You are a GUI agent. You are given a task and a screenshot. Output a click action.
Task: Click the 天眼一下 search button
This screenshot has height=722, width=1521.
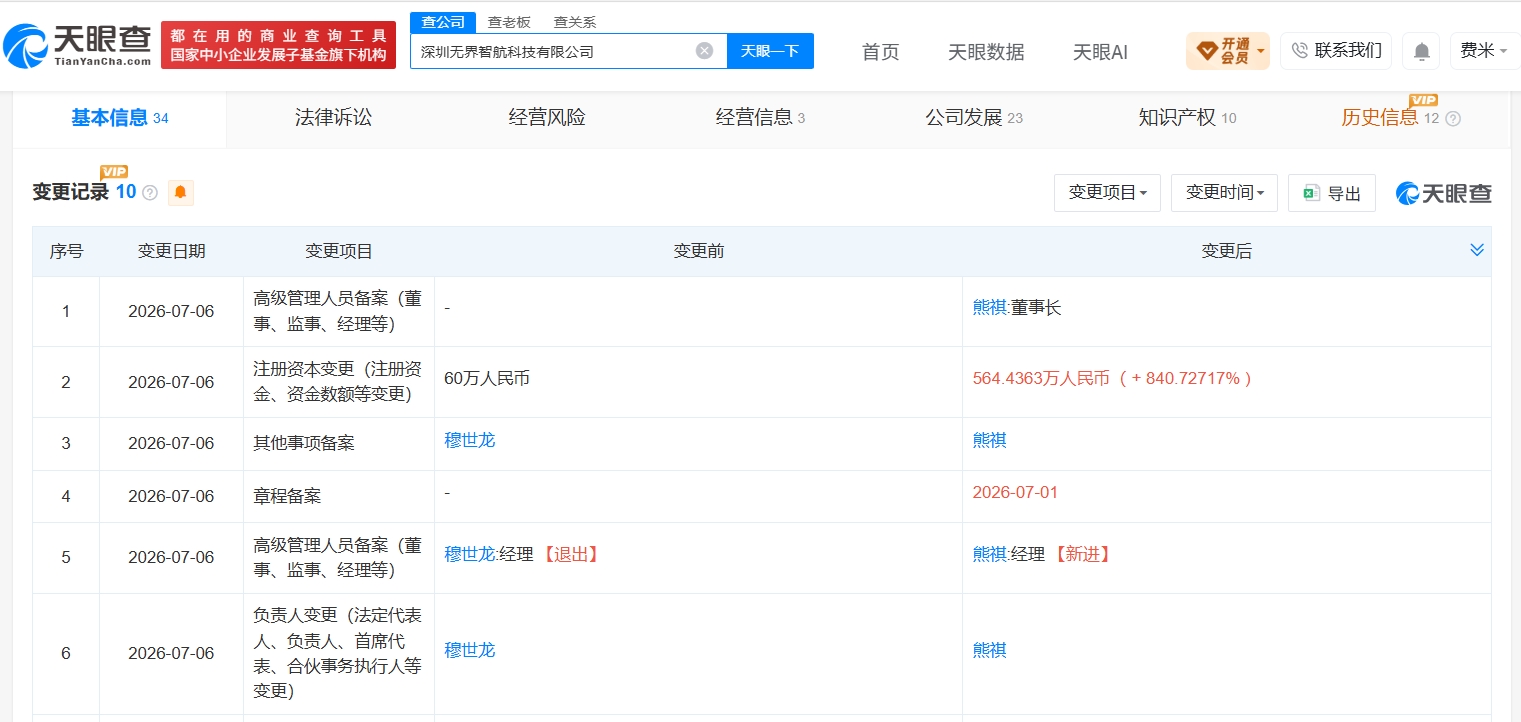coord(770,51)
